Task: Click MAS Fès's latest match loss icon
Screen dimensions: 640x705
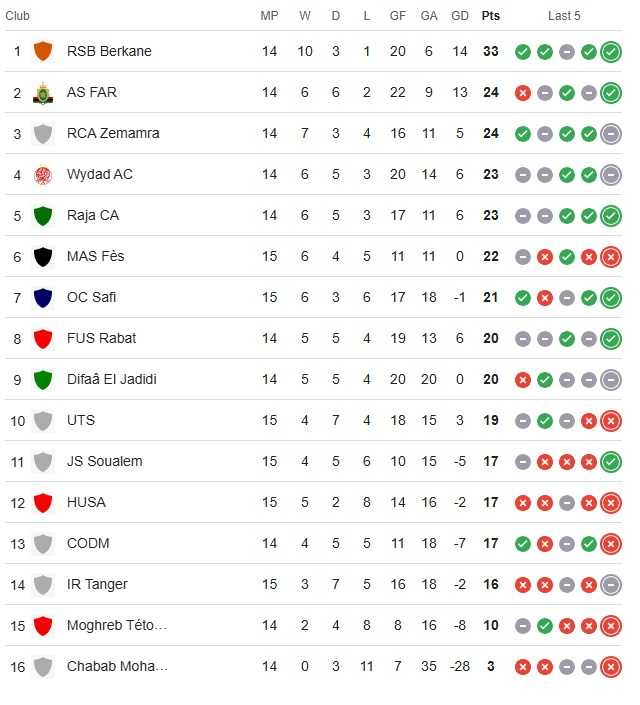Action: [x=611, y=257]
